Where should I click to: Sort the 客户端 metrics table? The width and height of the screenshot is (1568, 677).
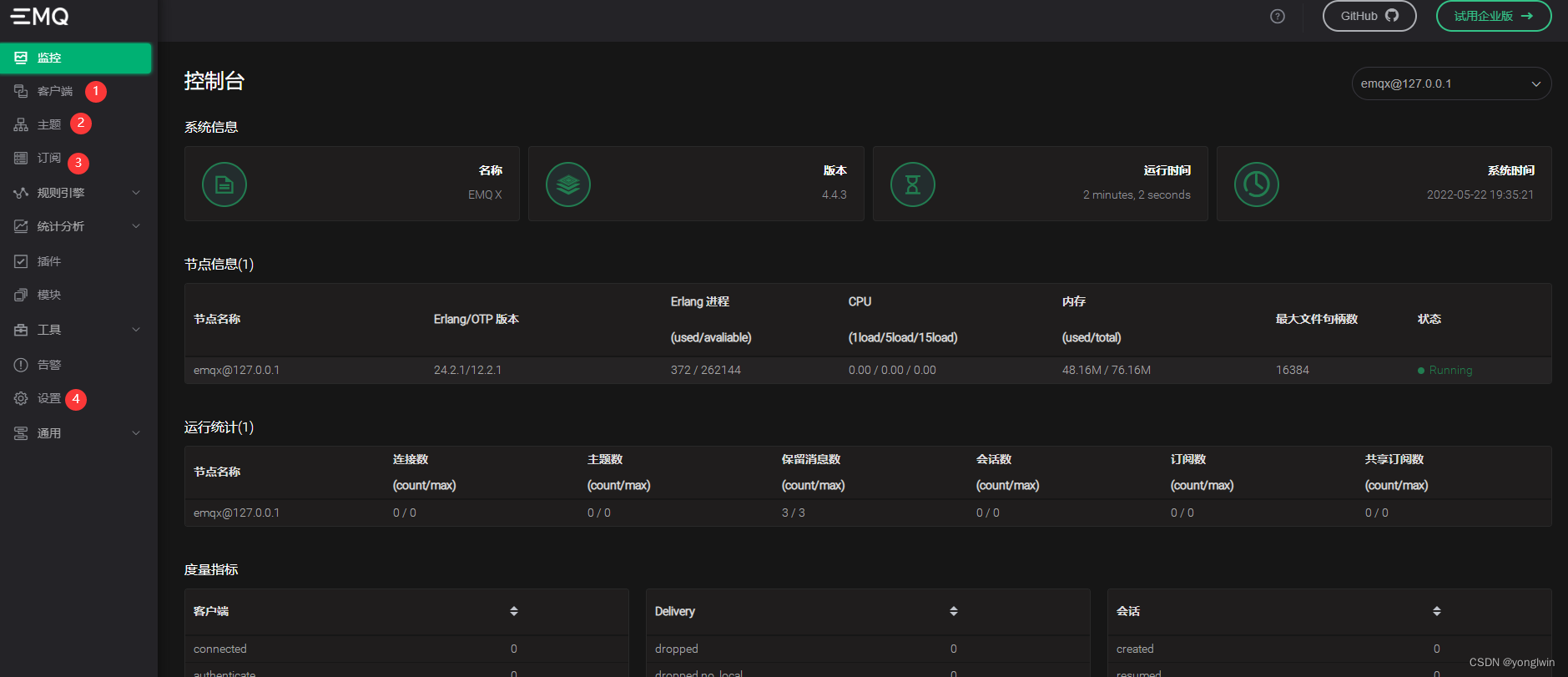(x=514, y=611)
